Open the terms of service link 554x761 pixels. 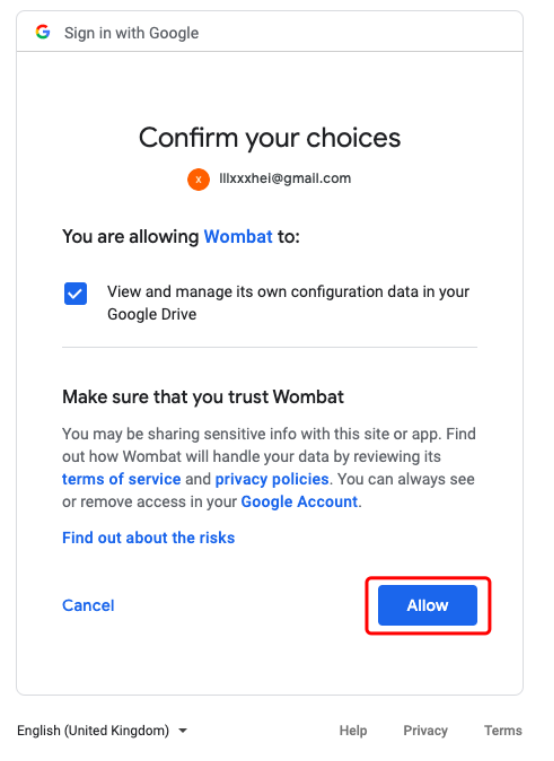[x=121, y=479]
